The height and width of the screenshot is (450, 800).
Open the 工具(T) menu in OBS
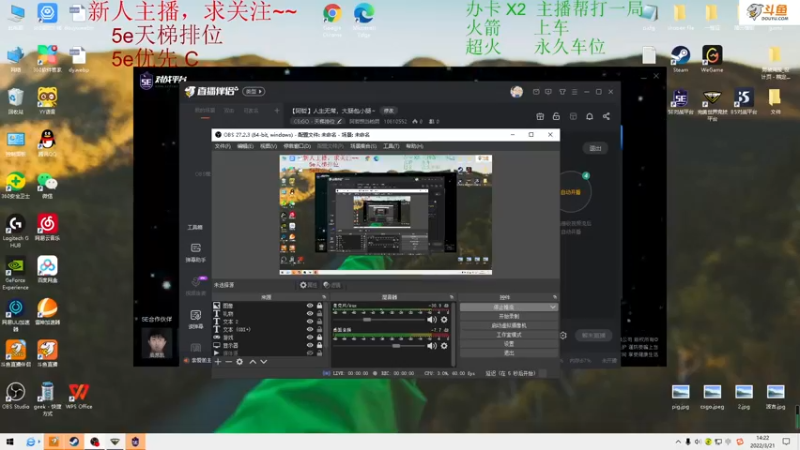391,146
